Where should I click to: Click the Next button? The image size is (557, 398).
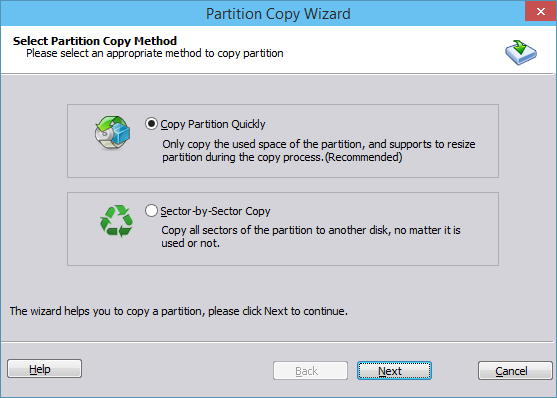(x=394, y=371)
